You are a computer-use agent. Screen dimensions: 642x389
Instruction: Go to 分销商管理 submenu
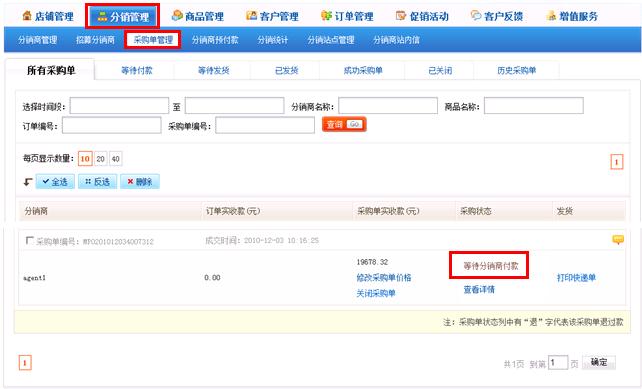click(x=38, y=40)
